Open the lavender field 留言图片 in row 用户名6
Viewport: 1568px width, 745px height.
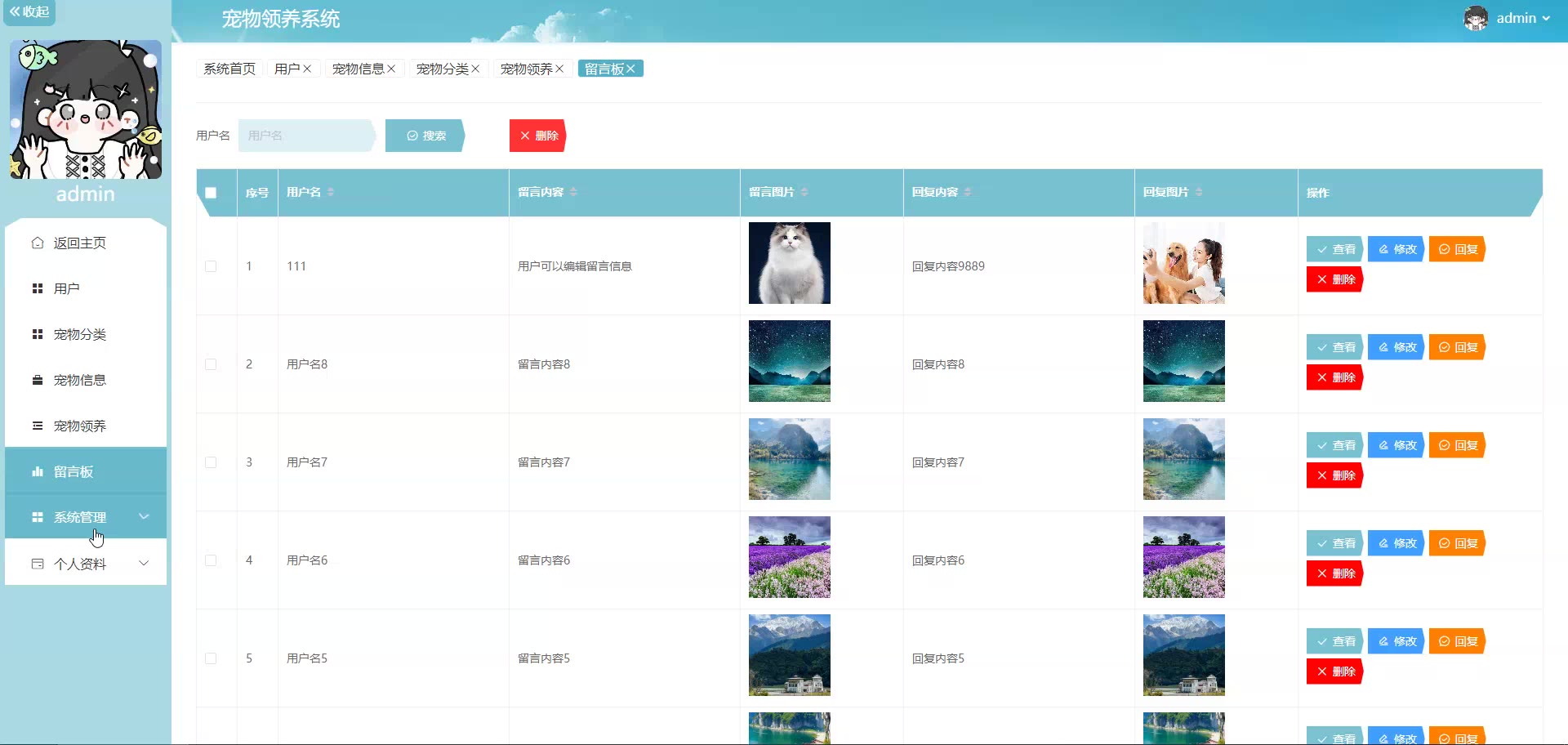coord(790,557)
